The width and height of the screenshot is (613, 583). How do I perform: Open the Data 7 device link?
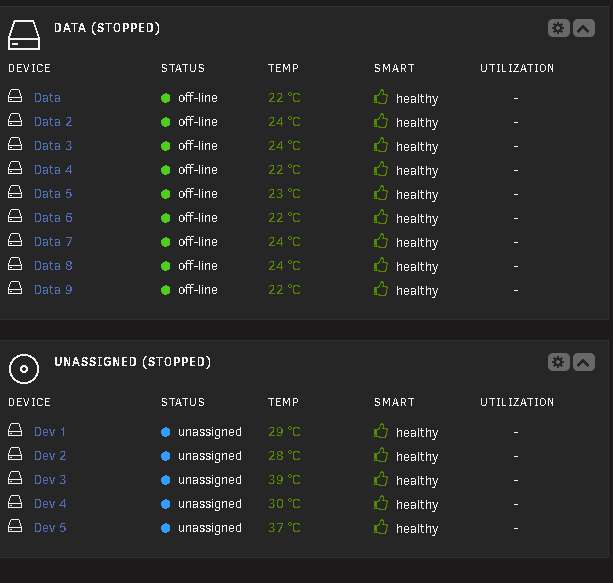tap(53, 242)
